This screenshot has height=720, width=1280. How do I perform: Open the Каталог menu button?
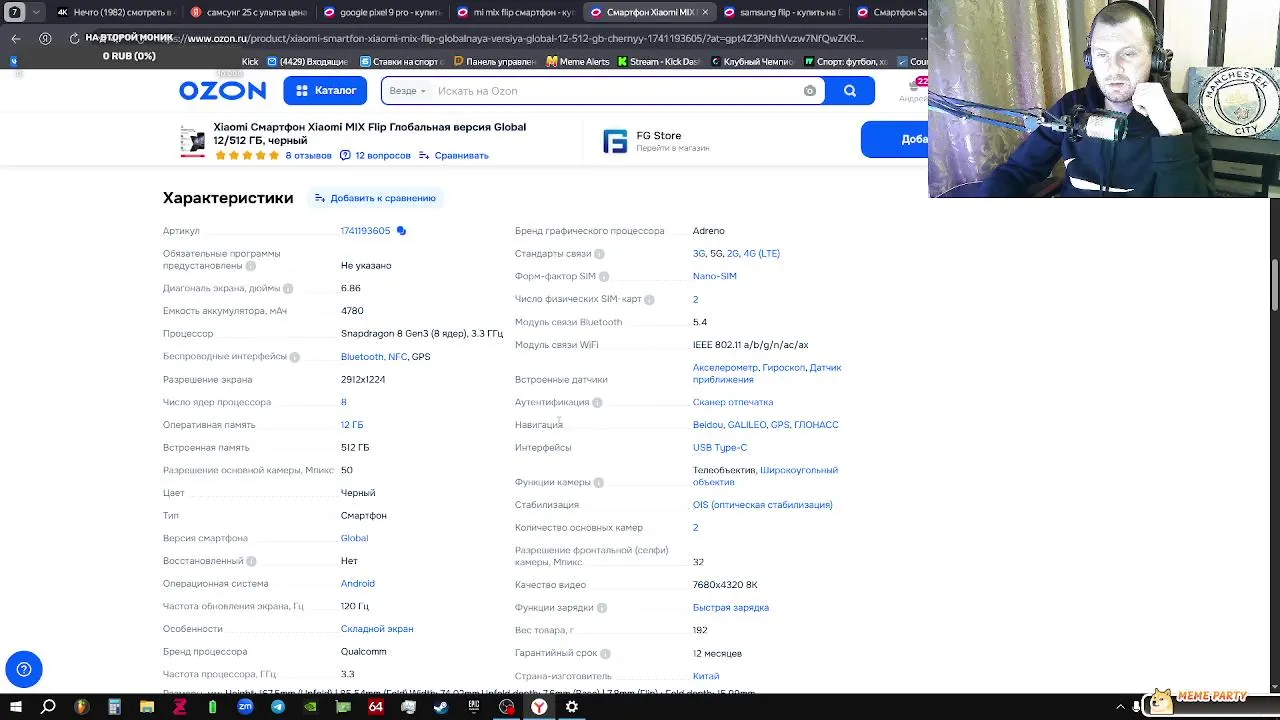click(325, 91)
